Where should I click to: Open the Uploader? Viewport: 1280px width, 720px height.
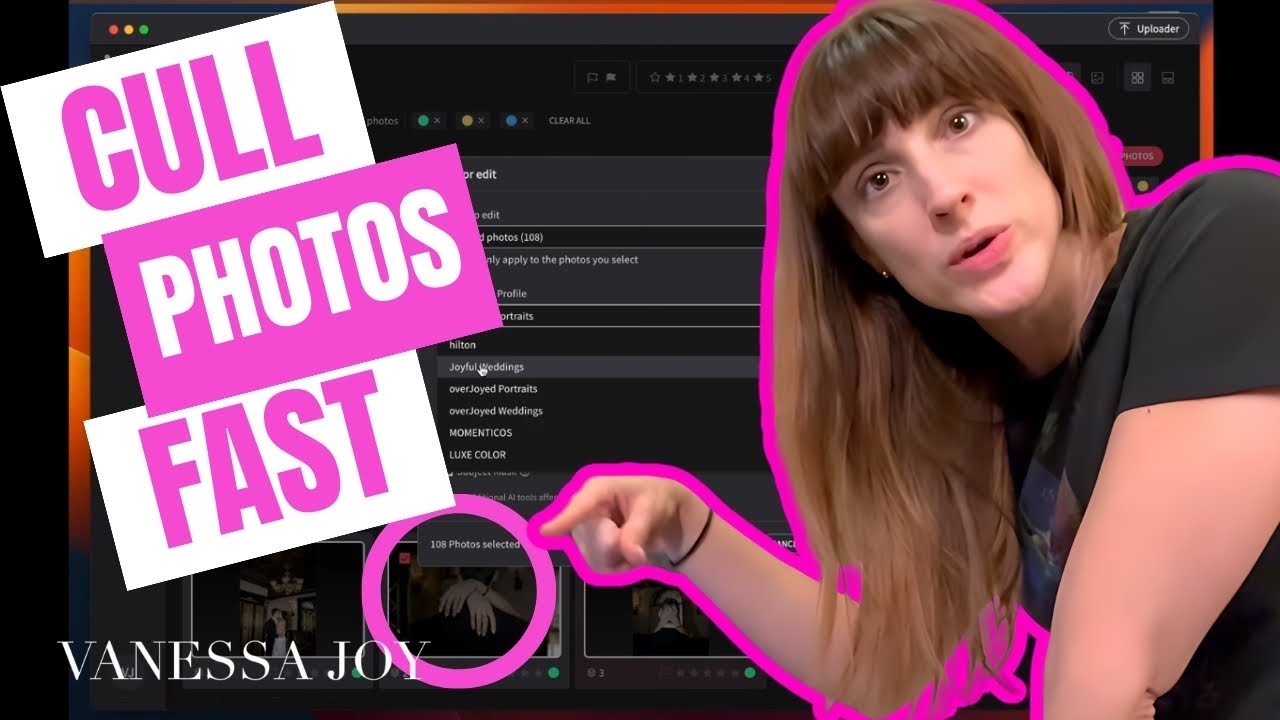(1148, 29)
